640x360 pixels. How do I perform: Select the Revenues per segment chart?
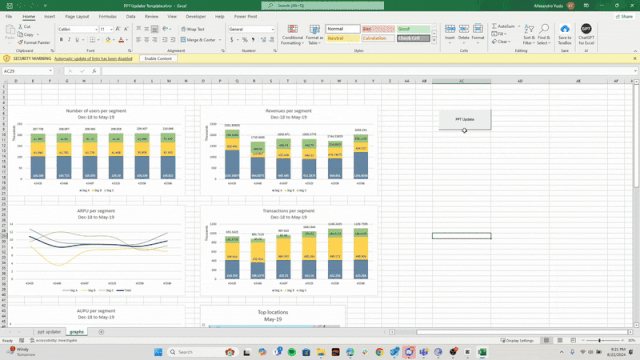coord(289,150)
